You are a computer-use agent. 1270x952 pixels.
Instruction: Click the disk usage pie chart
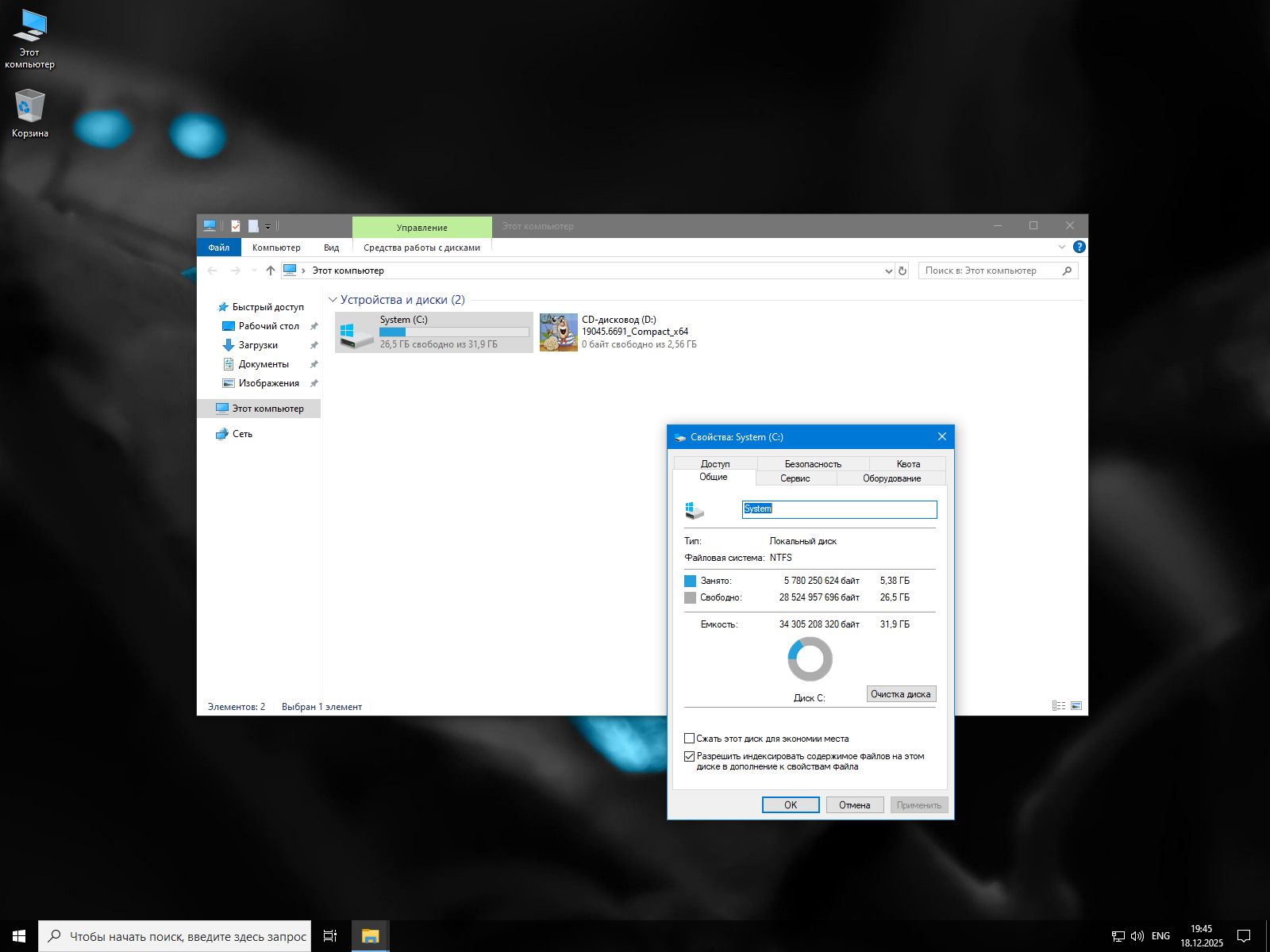809,658
